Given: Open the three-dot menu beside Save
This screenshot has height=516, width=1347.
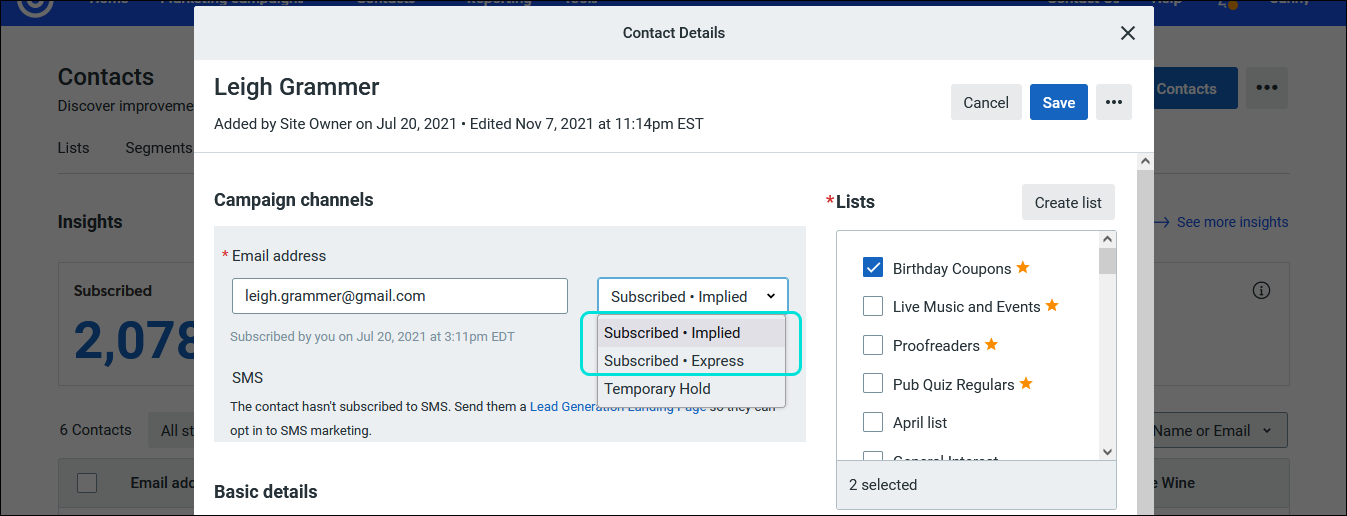Looking at the screenshot, I should click(1114, 102).
